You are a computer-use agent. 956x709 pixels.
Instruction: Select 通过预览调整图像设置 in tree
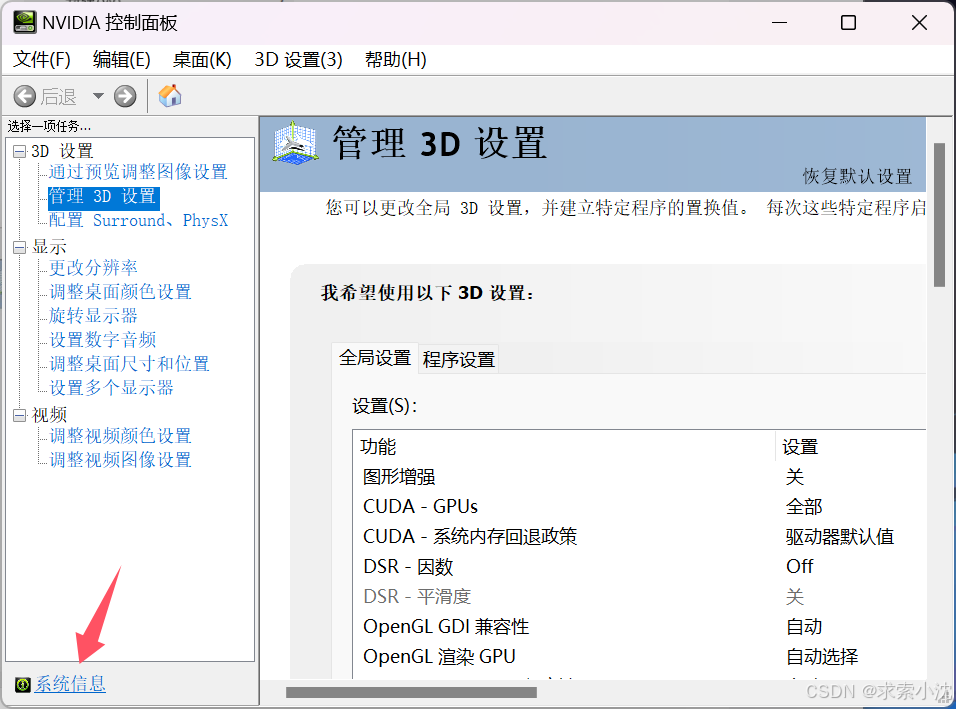(138, 172)
